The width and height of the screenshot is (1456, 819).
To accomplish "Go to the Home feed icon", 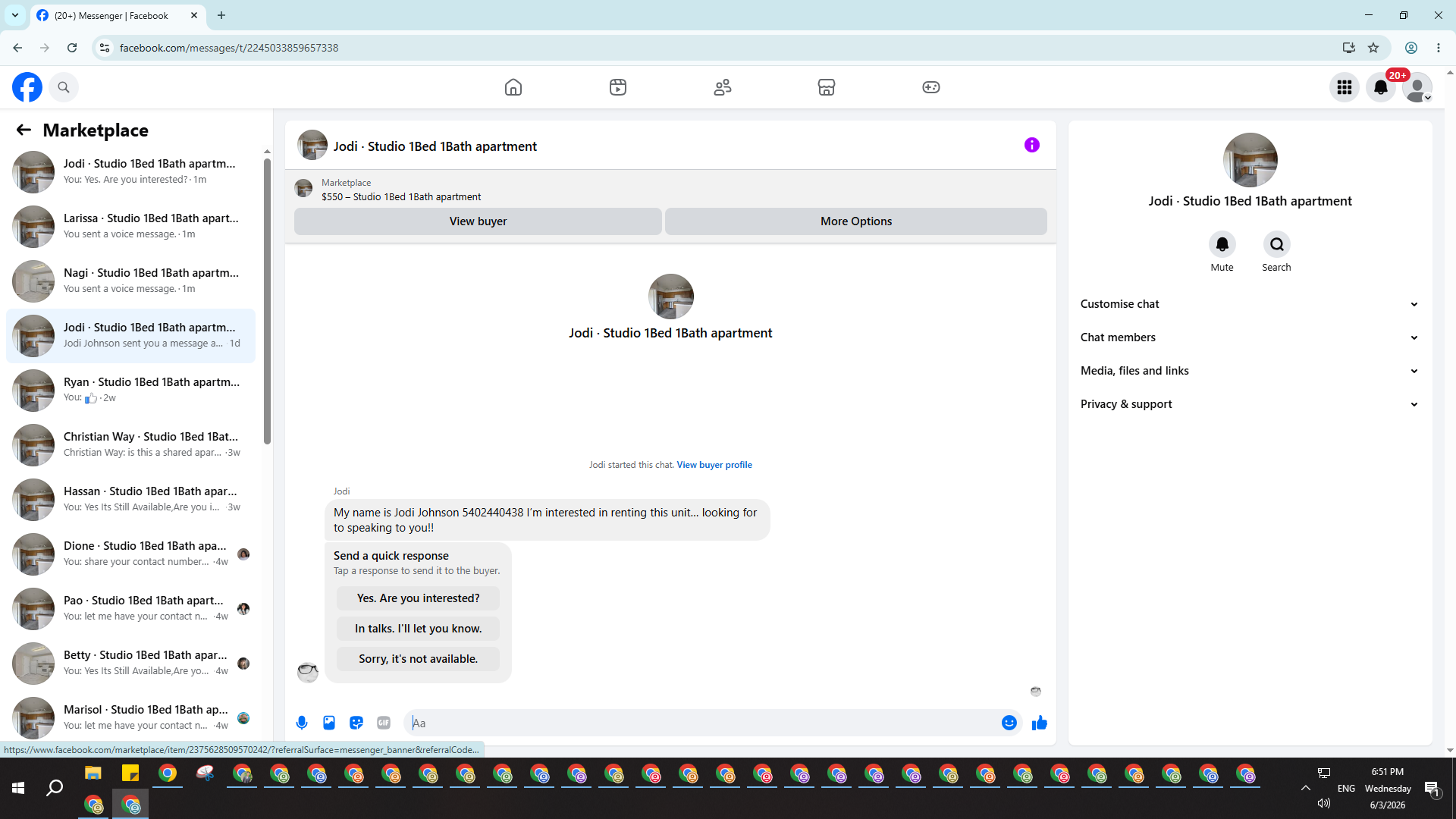I will (x=513, y=87).
